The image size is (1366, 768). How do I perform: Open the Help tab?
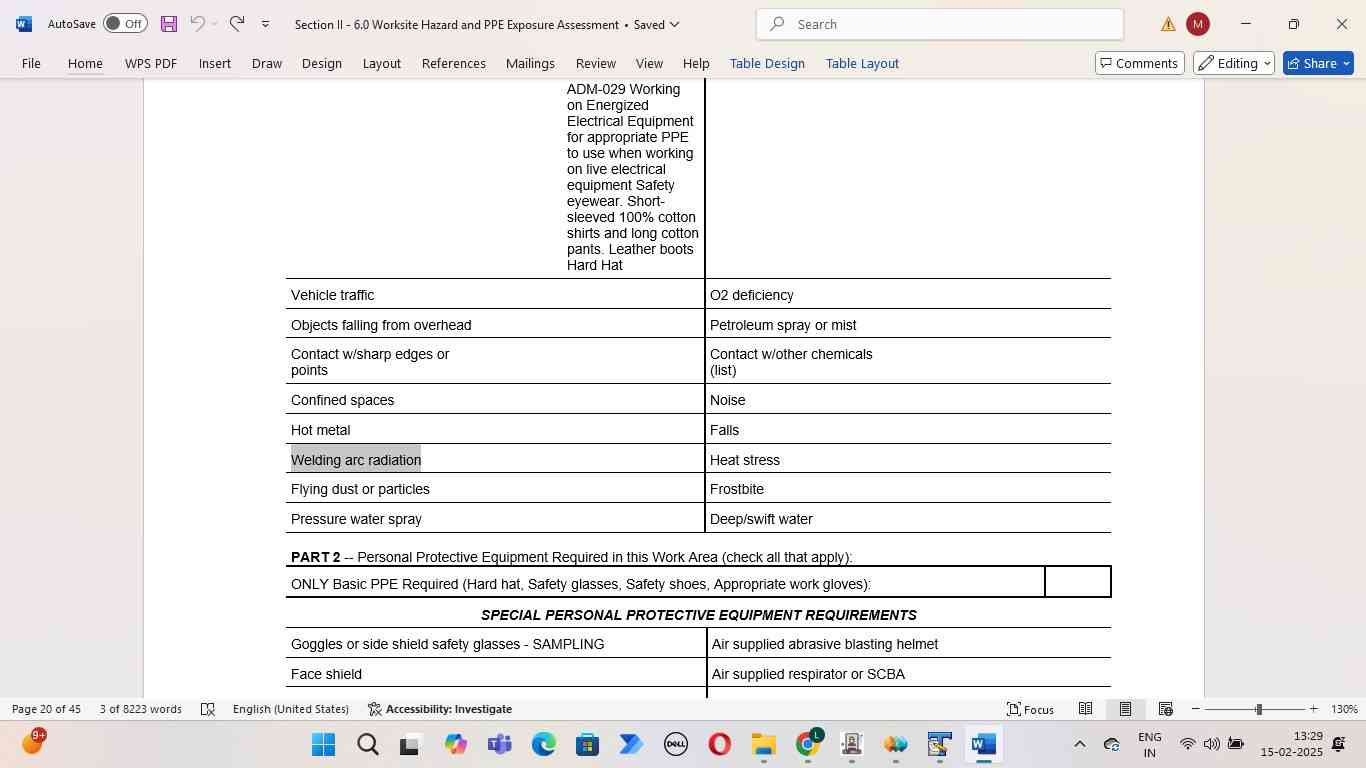coord(696,63)
